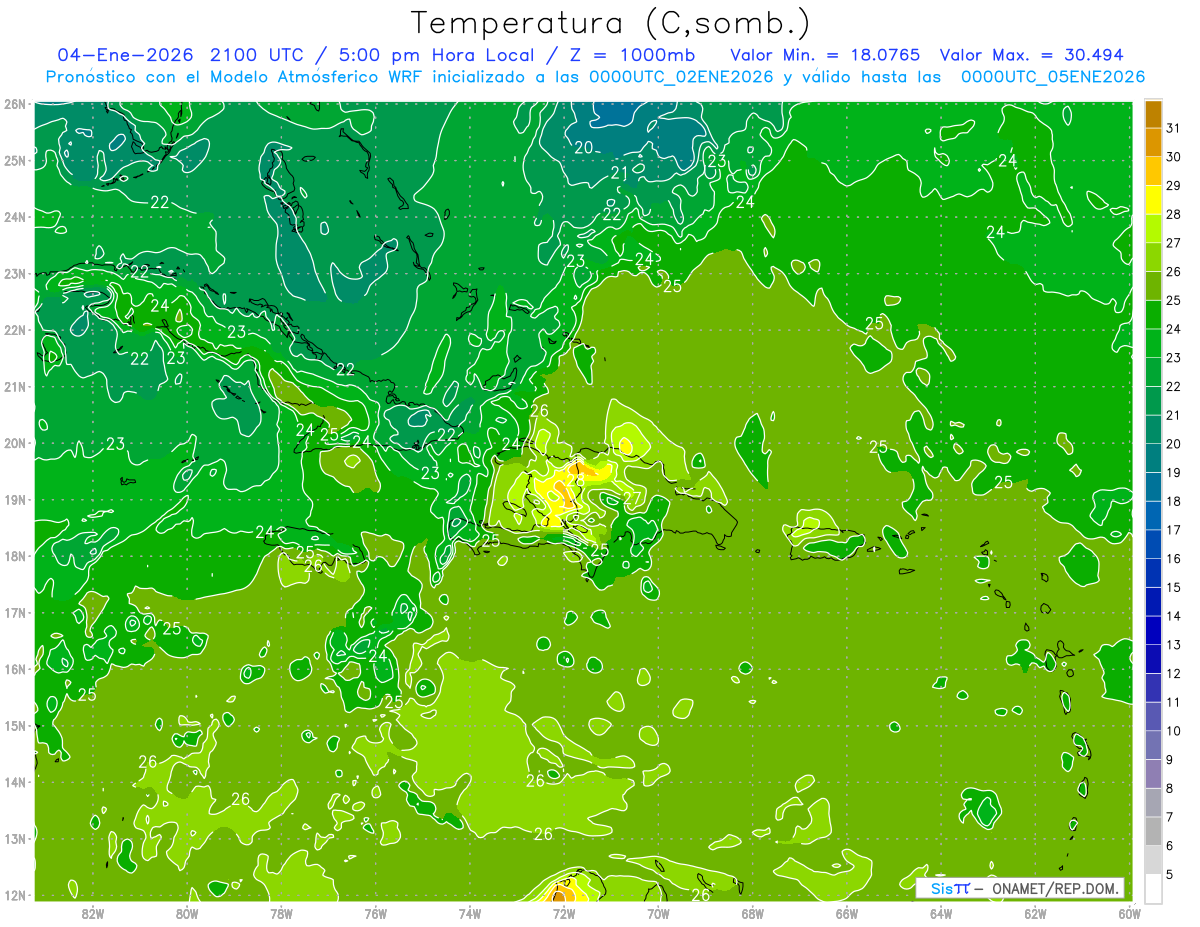This screenshot has width=1200, height=927.
Task: Click the '12N' latitude axis label
Action: [x=14, y=895]
